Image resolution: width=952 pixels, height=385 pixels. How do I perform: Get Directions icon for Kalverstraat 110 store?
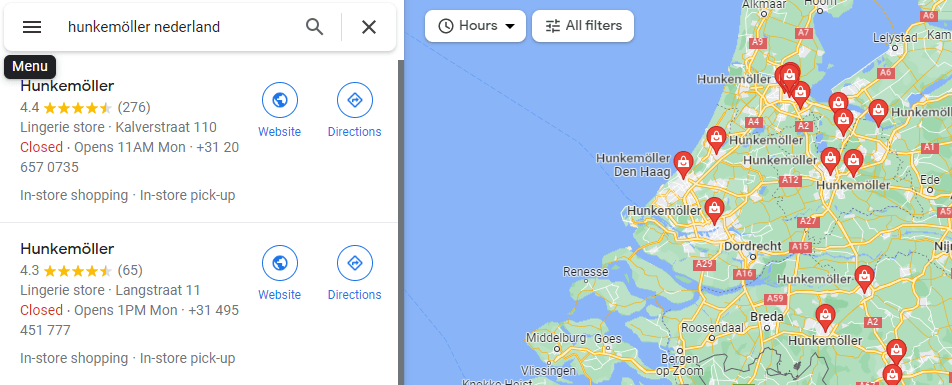(355, 100)
